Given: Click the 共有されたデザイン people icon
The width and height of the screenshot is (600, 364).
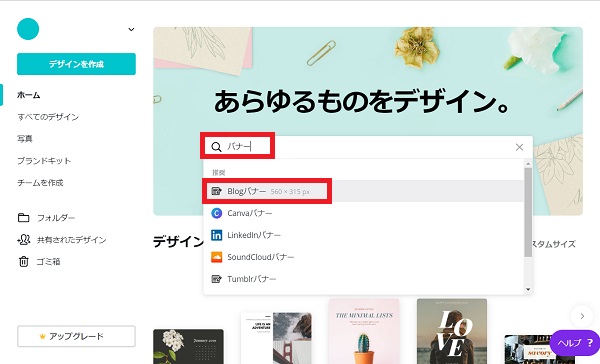Looking at the screenshot, I should pos(24,240).
